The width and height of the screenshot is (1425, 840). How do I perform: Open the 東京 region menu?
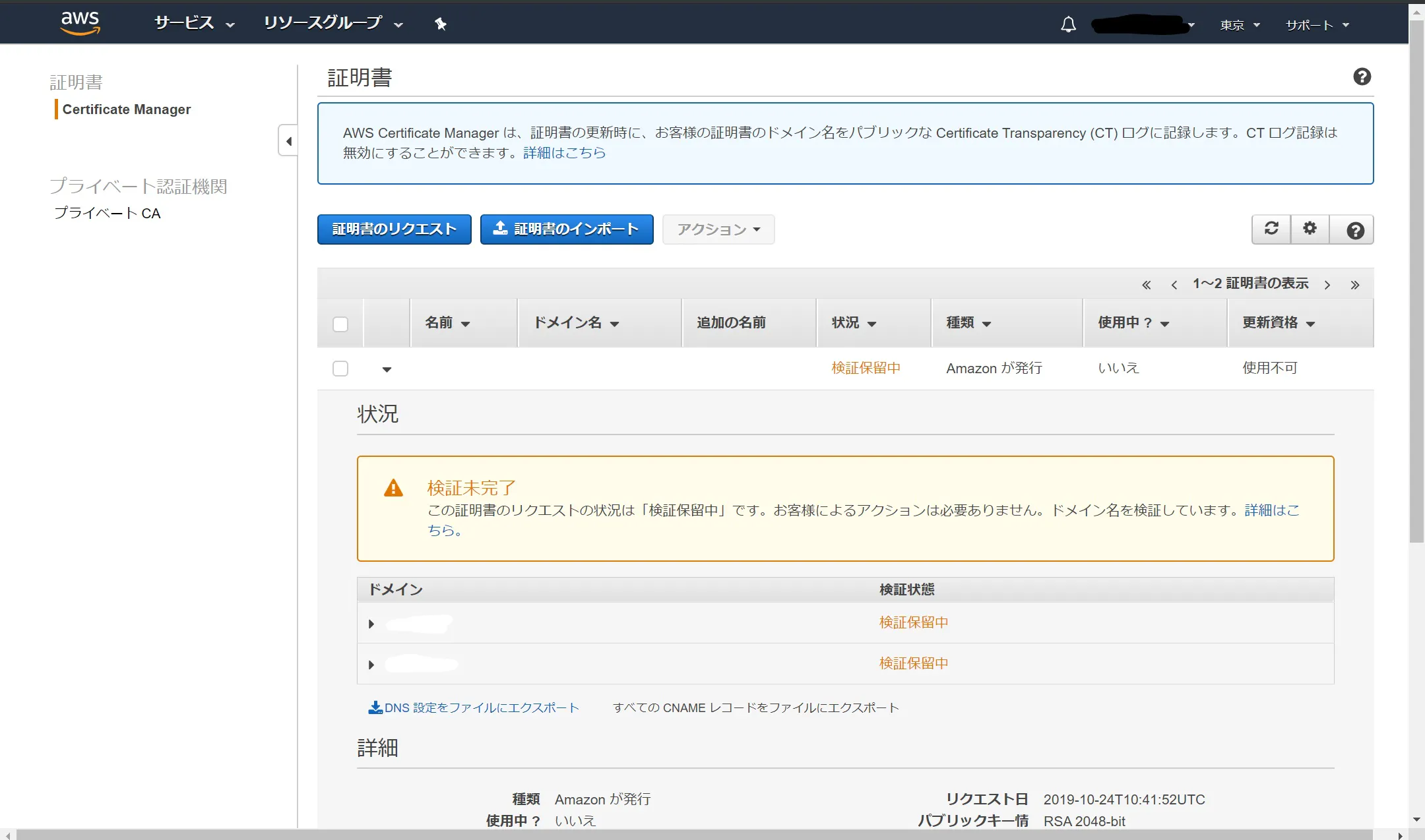point(1240,25)
